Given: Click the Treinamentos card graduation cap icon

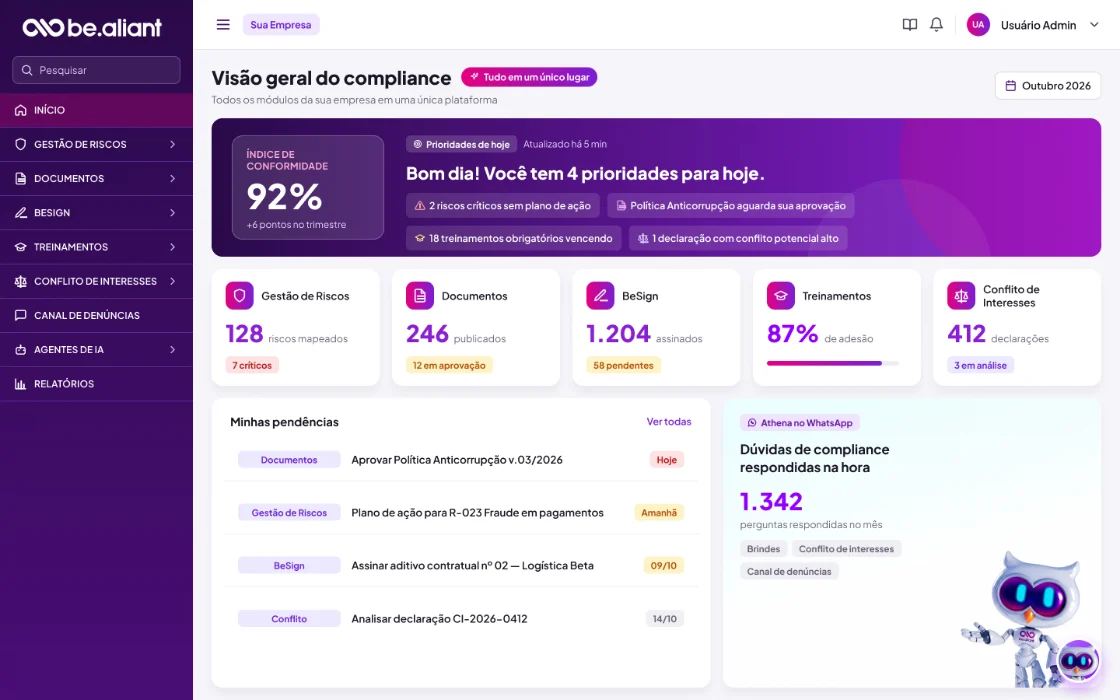Looking at the screenshot, I should tap(781, 296).
